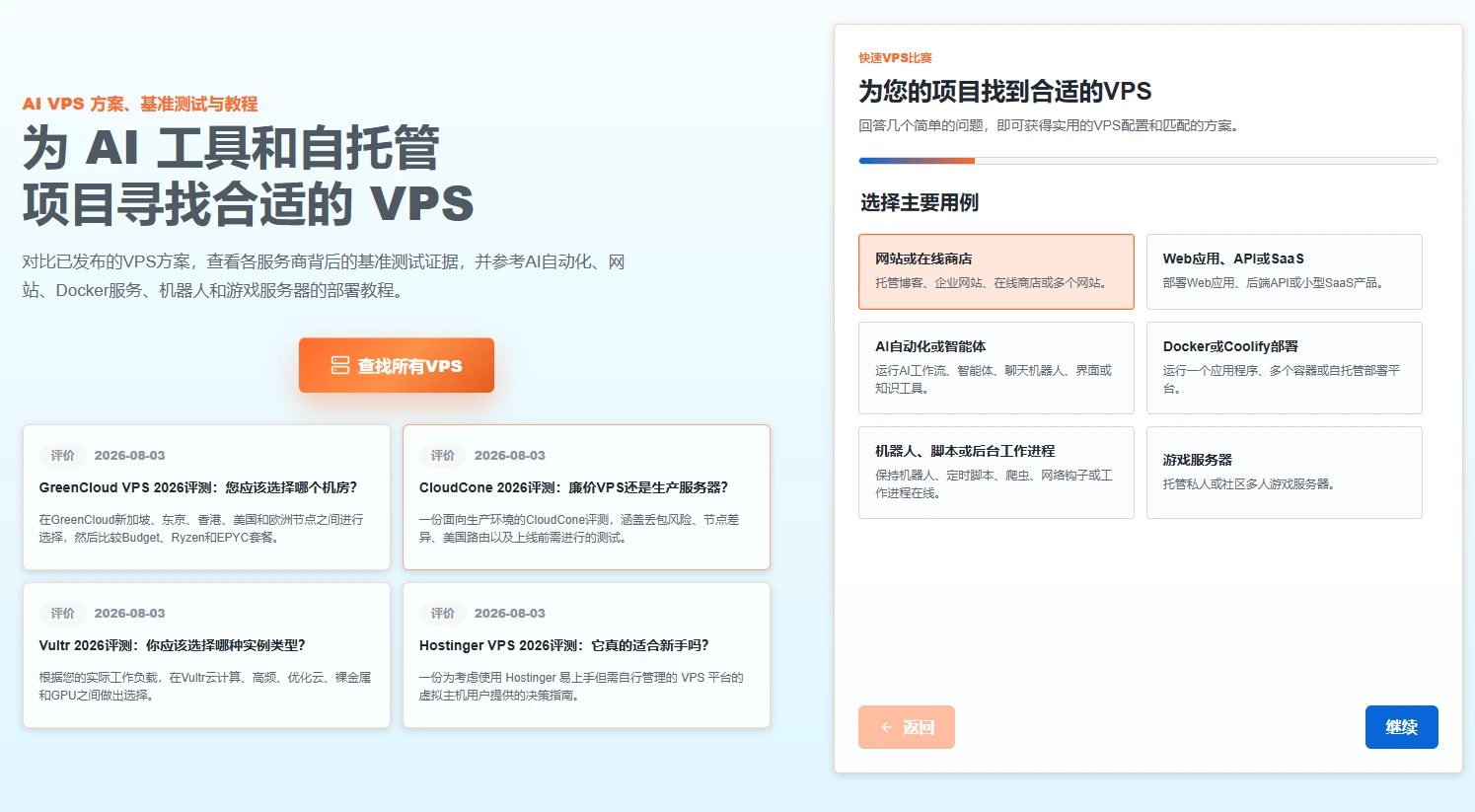Choose the Web应用、API或SaaS option

[x=1285, y=271]
